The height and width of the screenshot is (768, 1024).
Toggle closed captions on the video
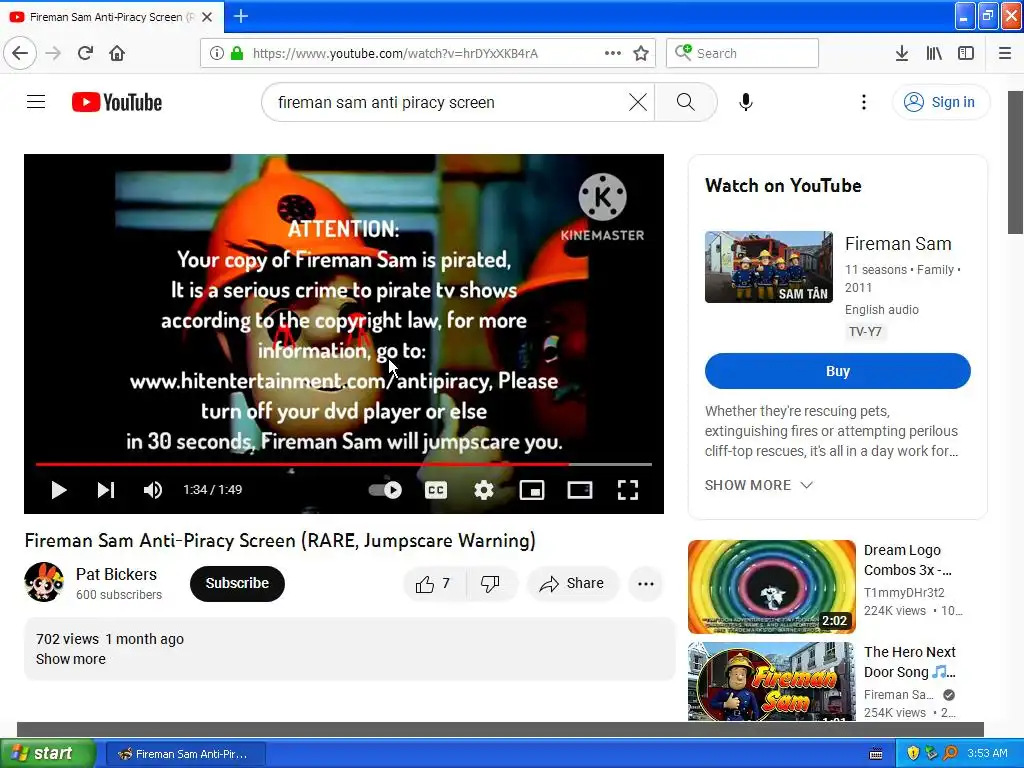pos(436,490)
